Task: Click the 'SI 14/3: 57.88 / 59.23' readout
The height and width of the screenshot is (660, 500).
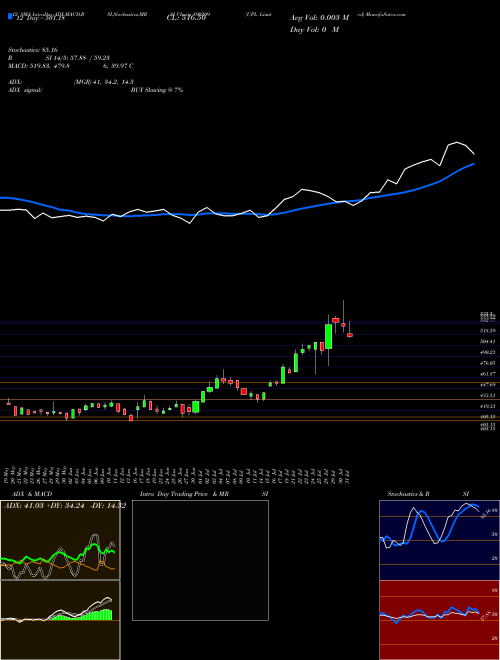Action: point(77,58)
